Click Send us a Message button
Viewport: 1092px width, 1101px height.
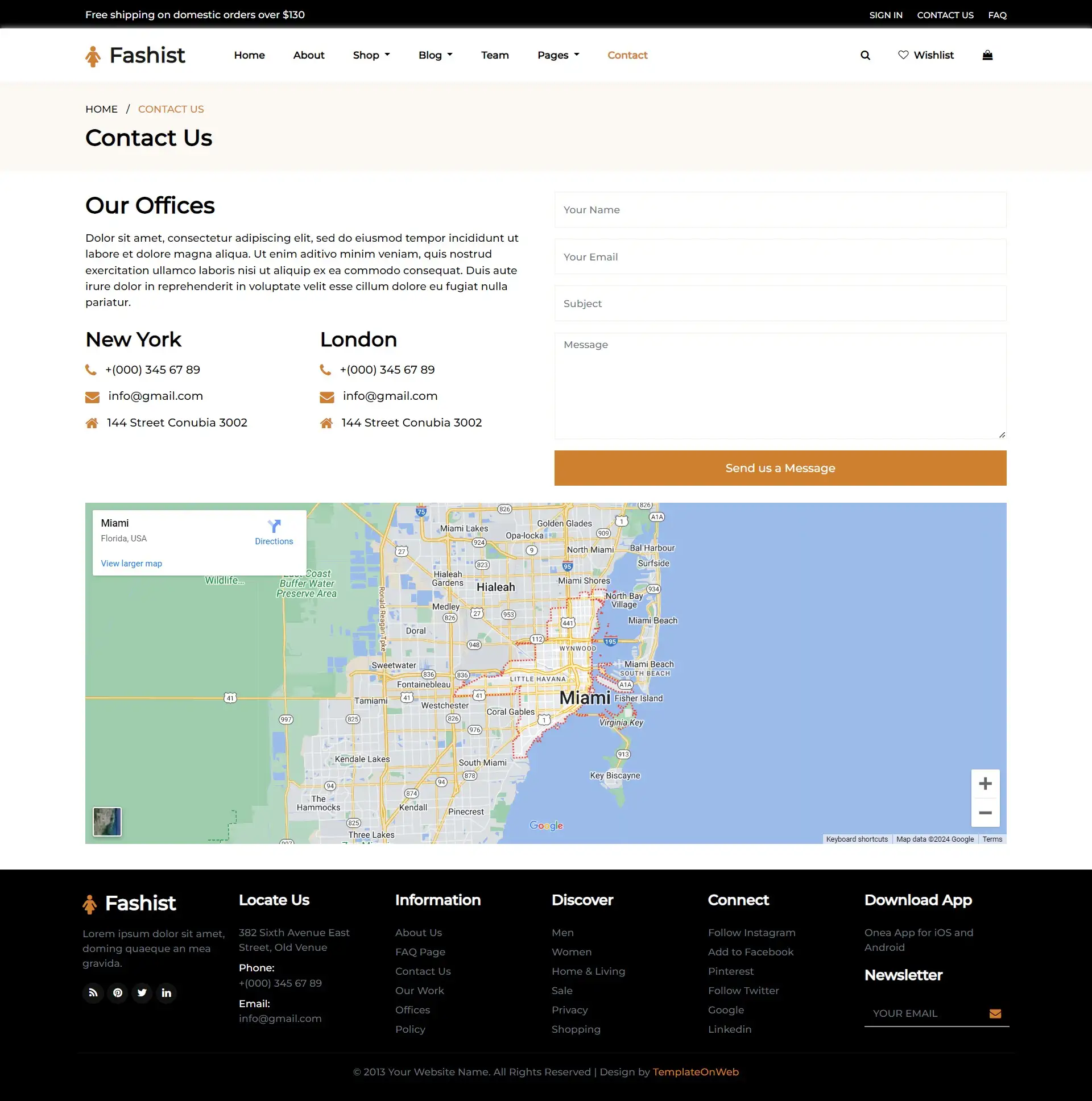coord(780,468)
